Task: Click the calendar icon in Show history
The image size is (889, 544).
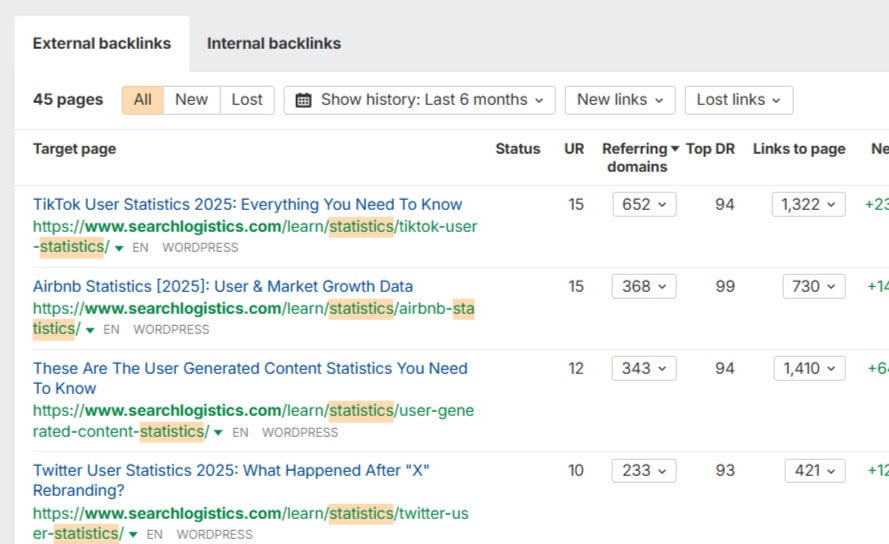Action: [303, 100]
